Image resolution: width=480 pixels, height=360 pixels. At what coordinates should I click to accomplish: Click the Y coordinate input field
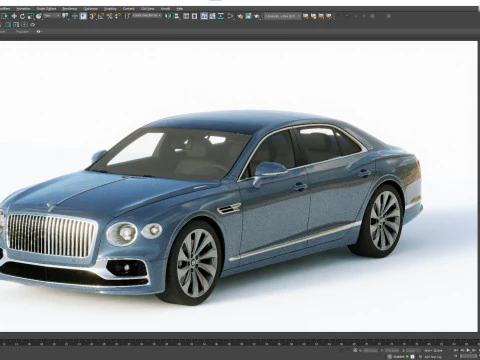(x=392, y=350)
